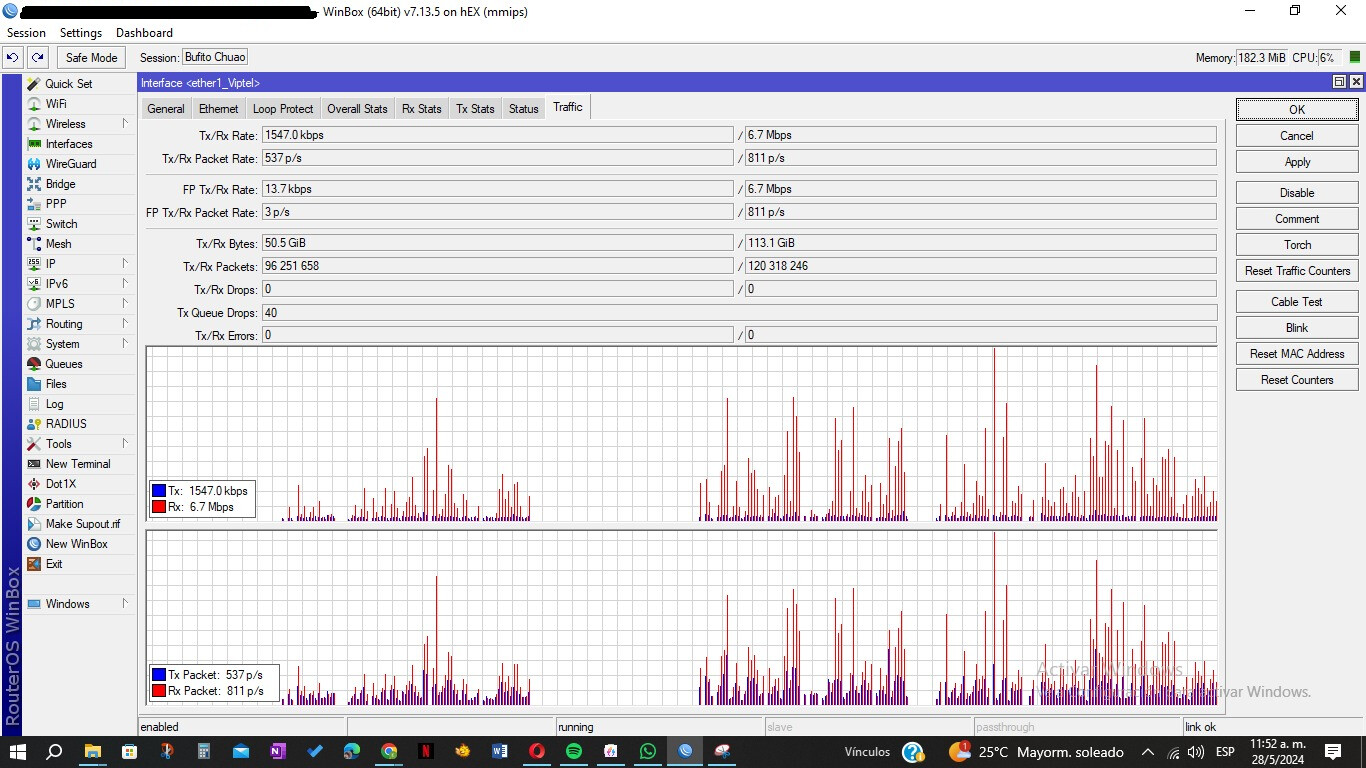The width and height of the screenshot is (1366, 768).
Task: Launch New Terminal from the sidebar
Action: 80,463
